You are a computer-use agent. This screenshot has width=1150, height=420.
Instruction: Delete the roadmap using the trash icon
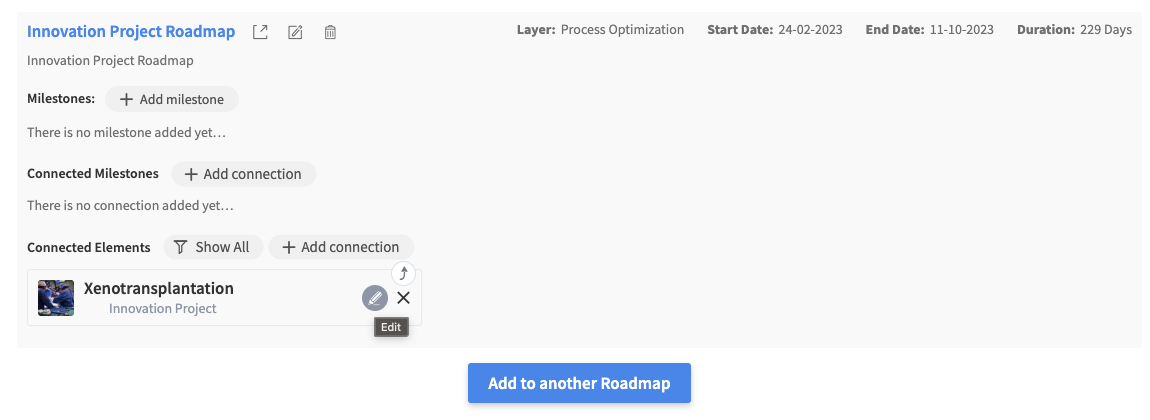(330, 32)
